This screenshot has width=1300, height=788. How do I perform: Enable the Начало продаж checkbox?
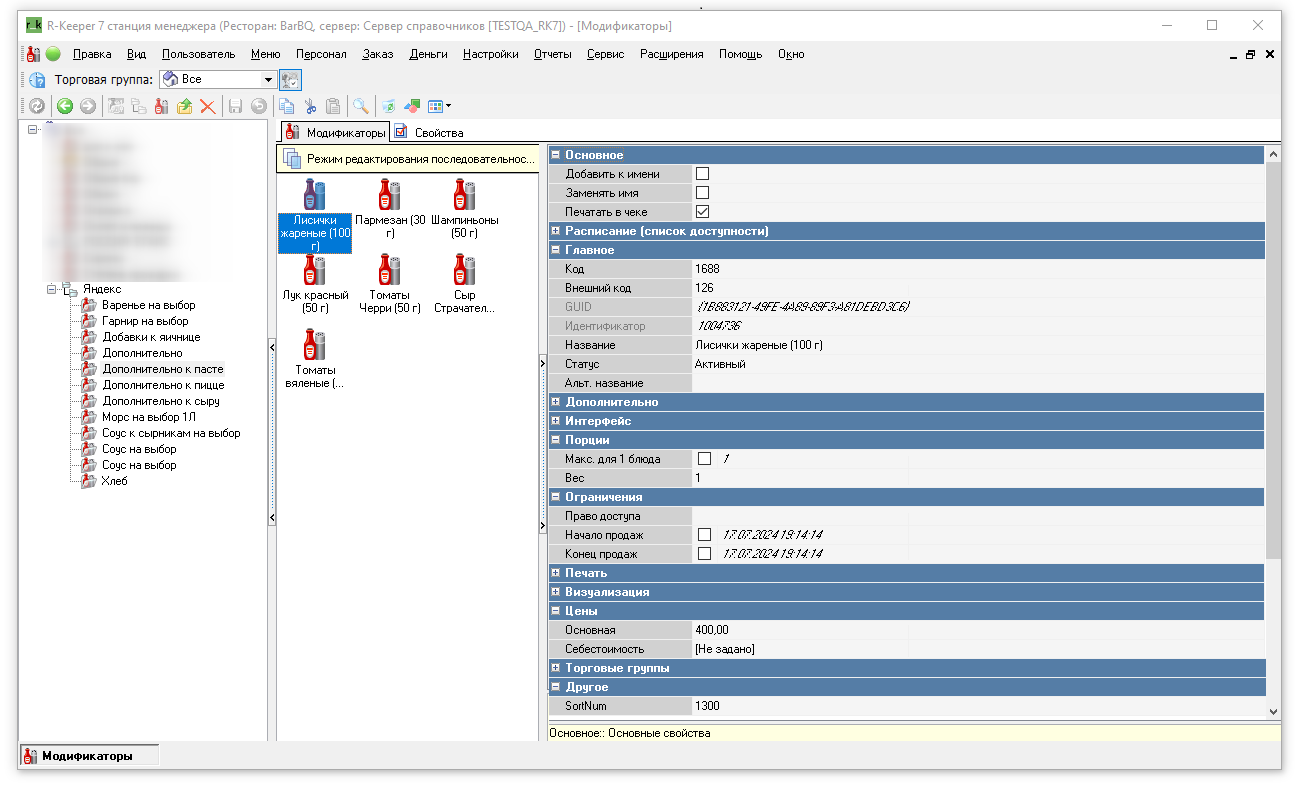coord(705,535)
